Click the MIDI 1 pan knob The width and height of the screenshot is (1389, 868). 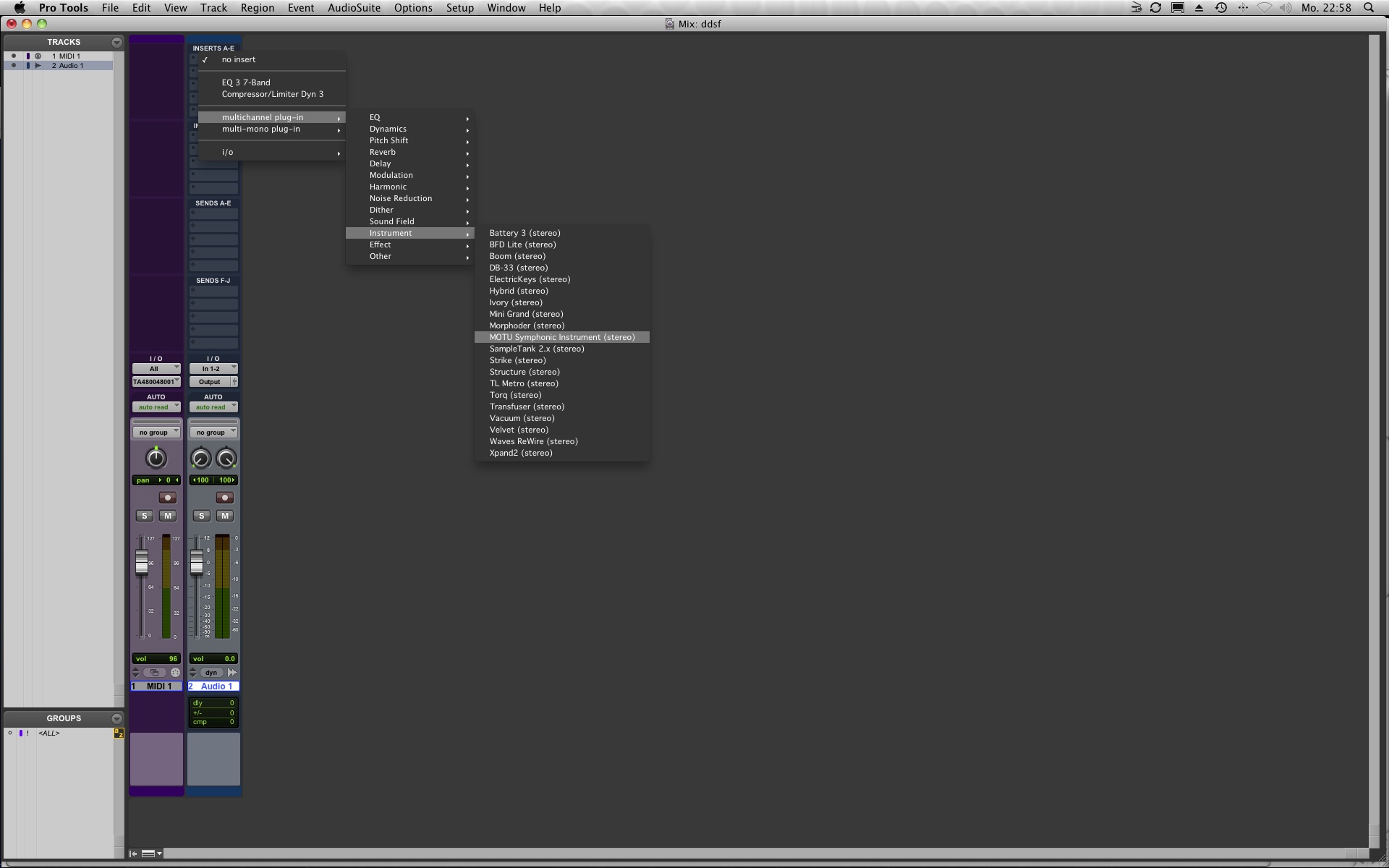point(156,458)
